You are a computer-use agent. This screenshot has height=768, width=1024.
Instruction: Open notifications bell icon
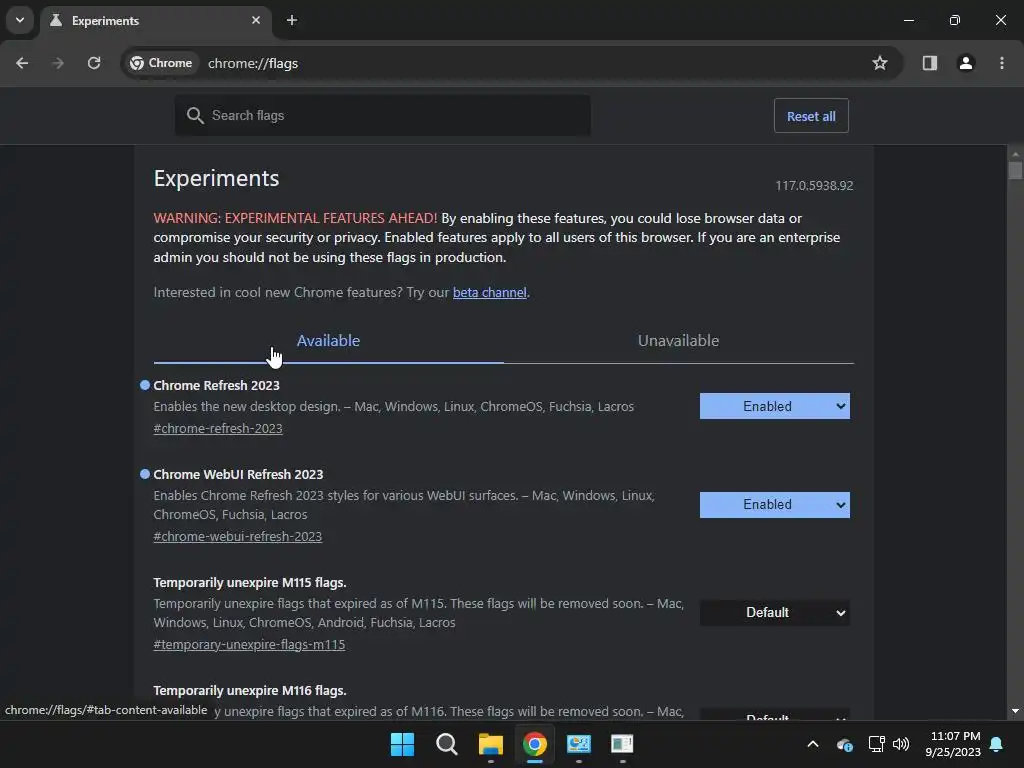coord(997,744)
